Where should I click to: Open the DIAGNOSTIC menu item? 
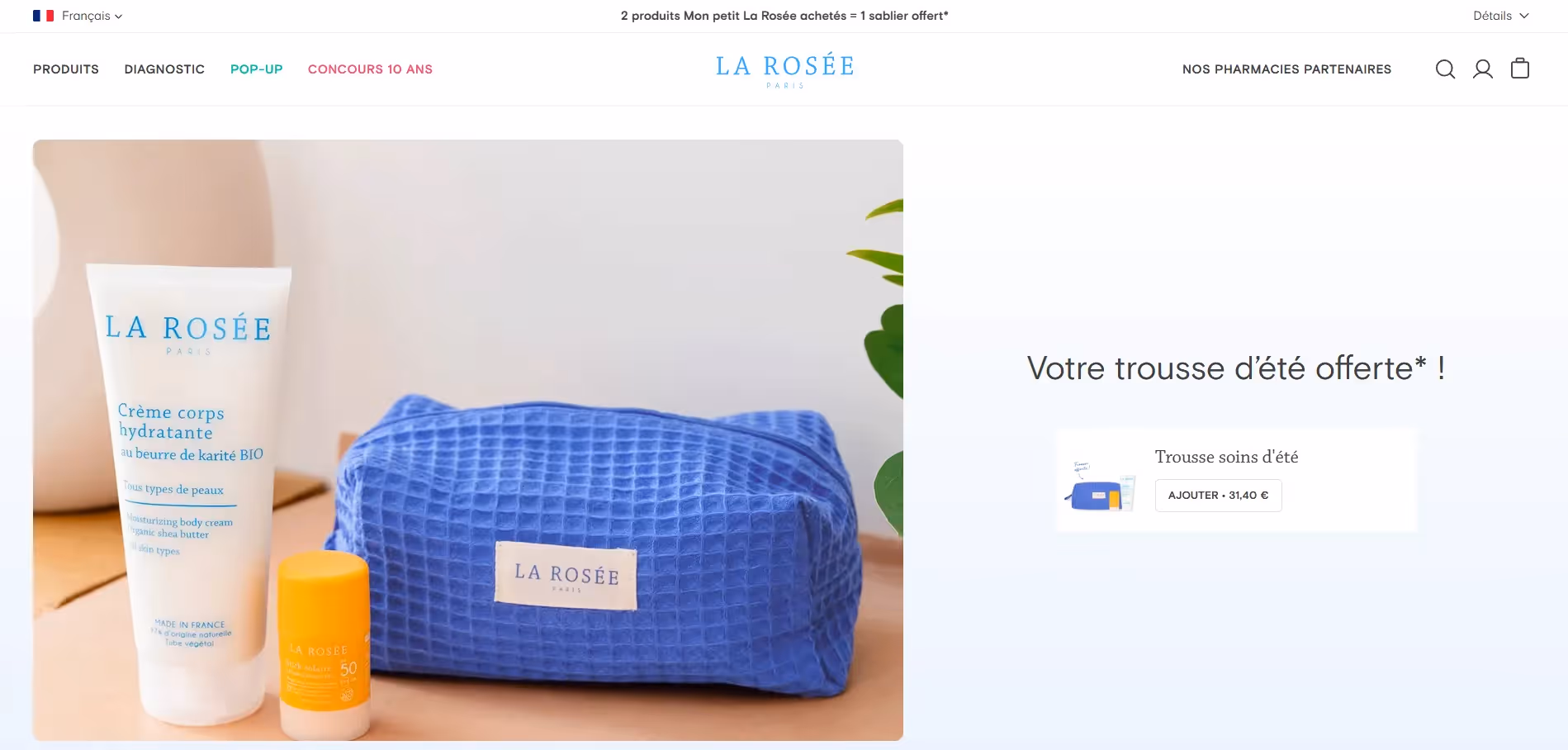click(164, 69)
